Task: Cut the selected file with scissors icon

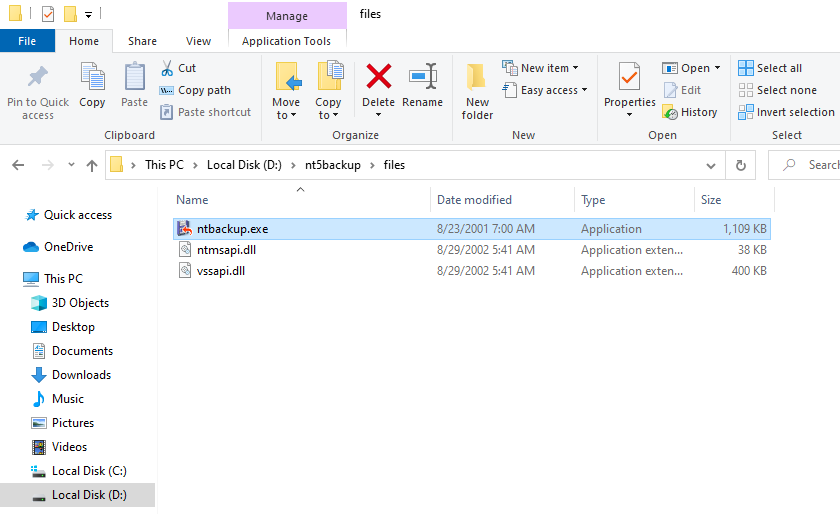Action: click(167, 68)
